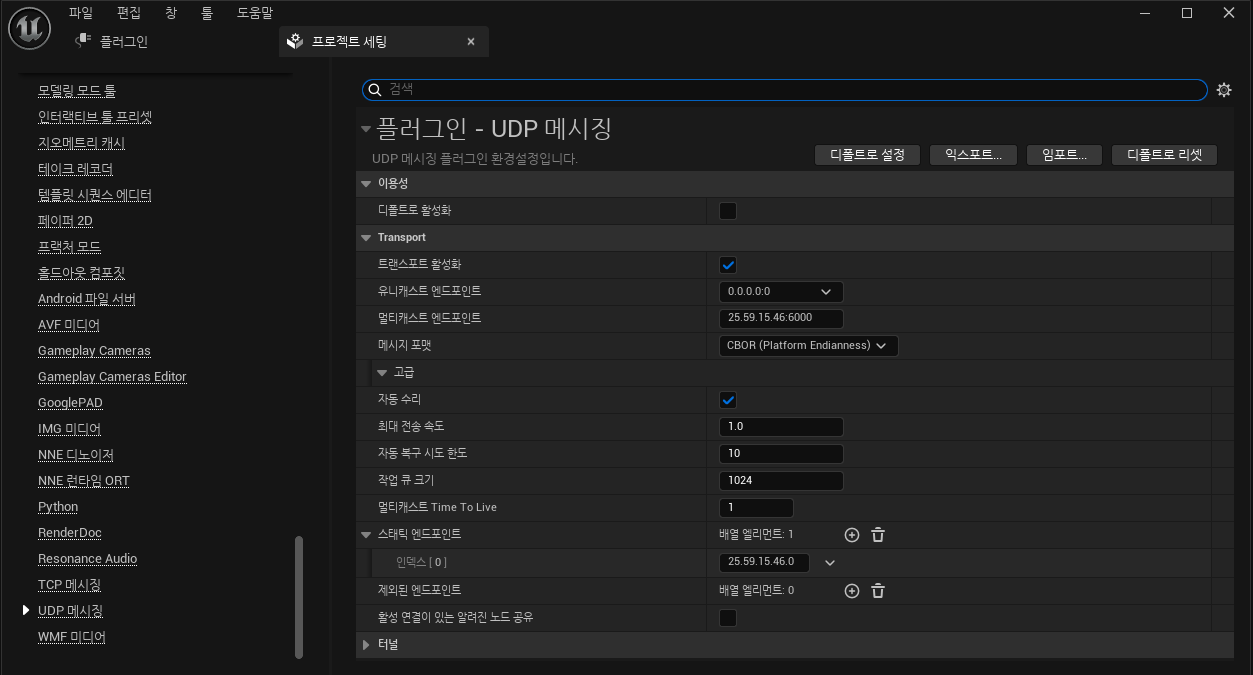Open the 파일 menu

[81, 13]
